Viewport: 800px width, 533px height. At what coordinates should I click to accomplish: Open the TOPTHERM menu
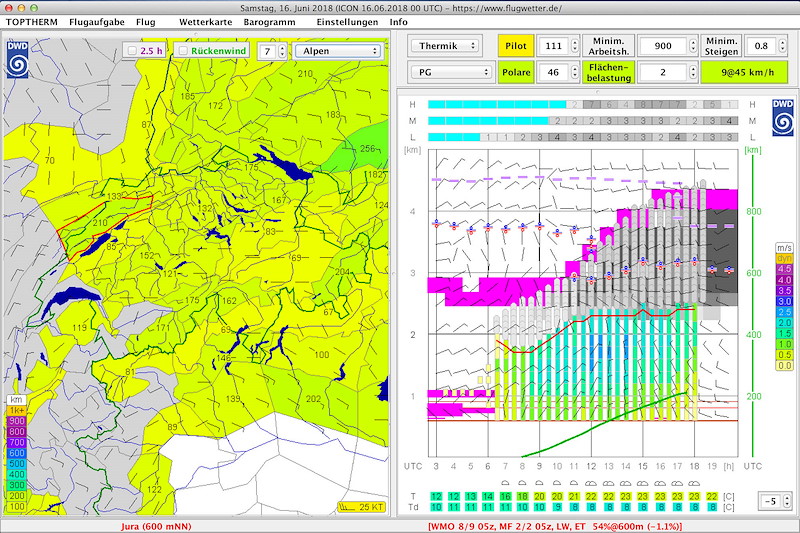click(32, 22)
